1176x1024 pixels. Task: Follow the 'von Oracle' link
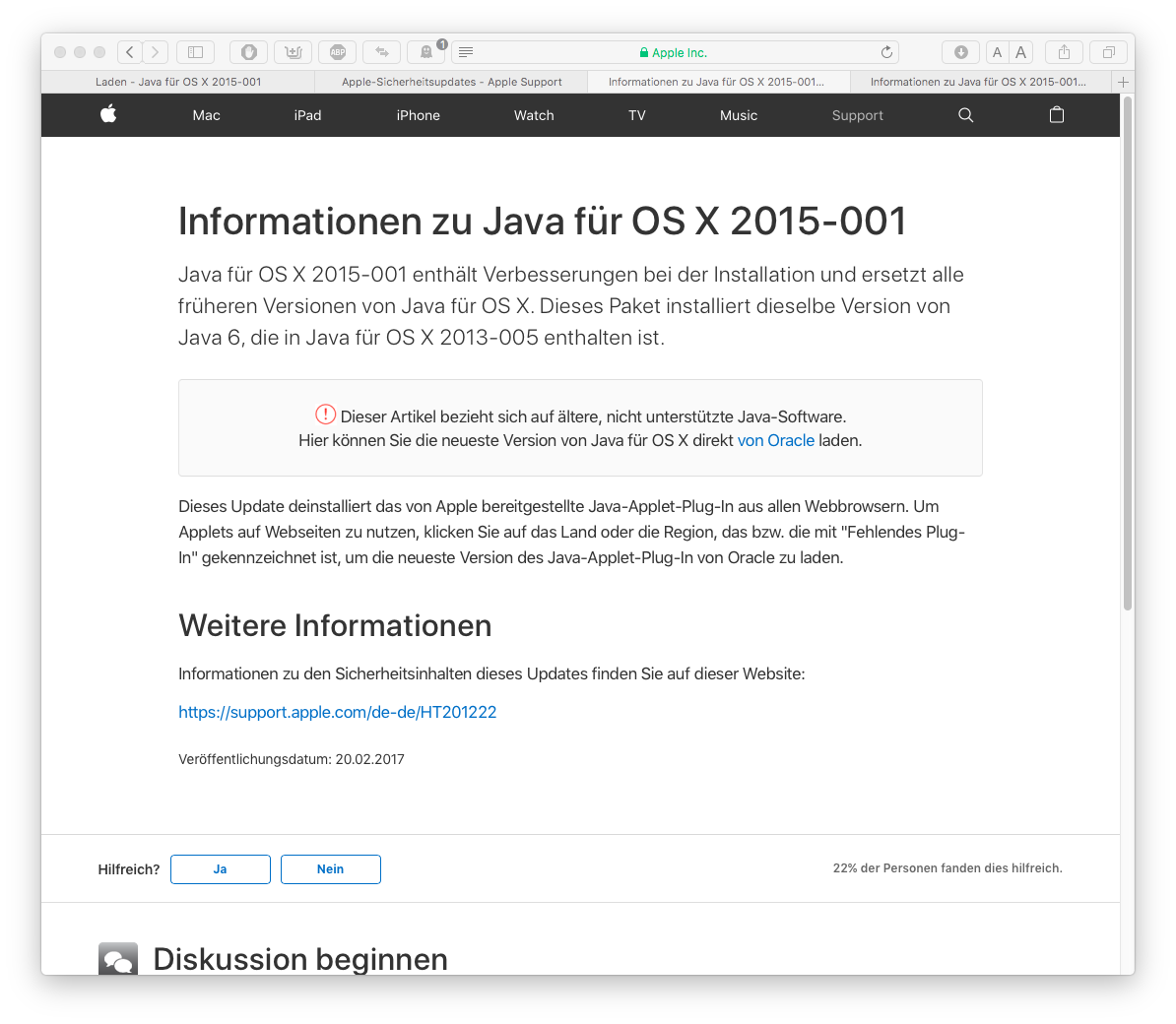point(775,440)
